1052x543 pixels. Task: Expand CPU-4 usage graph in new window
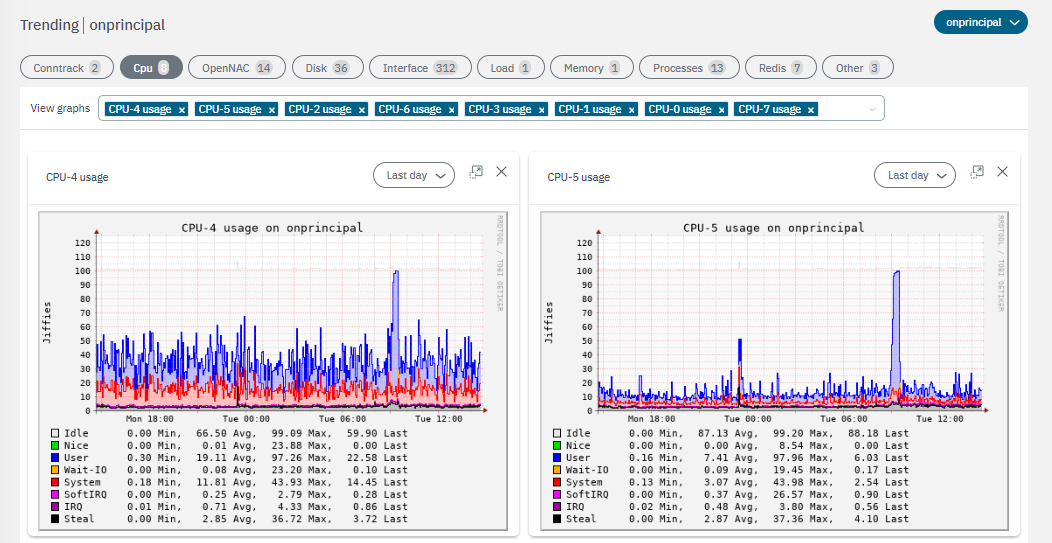pyautogui.click(x=476, y=172)
